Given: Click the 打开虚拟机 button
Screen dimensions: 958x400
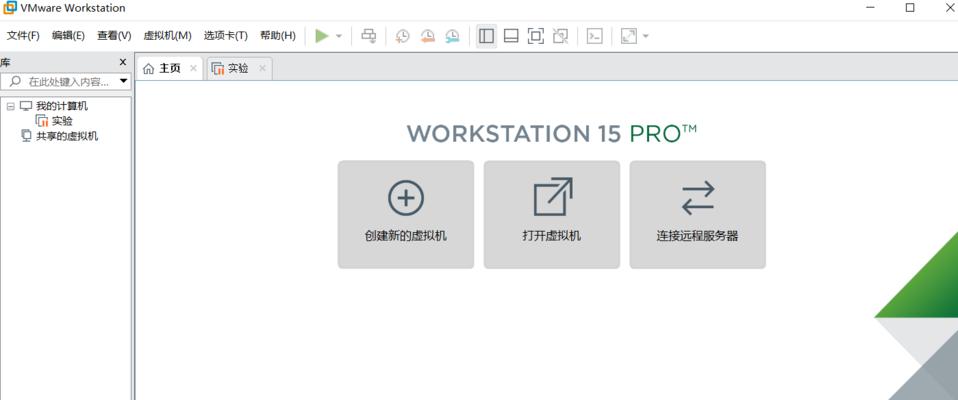Looking at the screenshot, I should (552, 214).
